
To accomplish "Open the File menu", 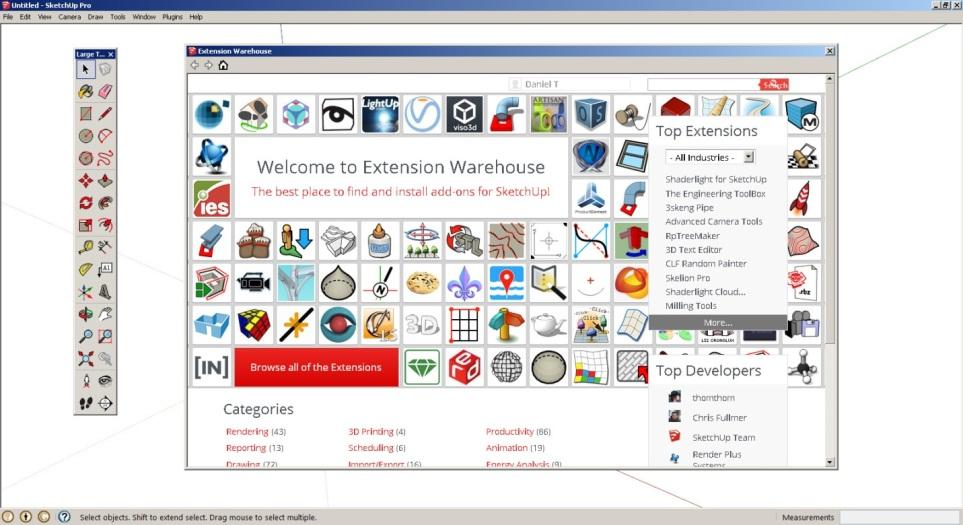I will click(x=7, y=17).
